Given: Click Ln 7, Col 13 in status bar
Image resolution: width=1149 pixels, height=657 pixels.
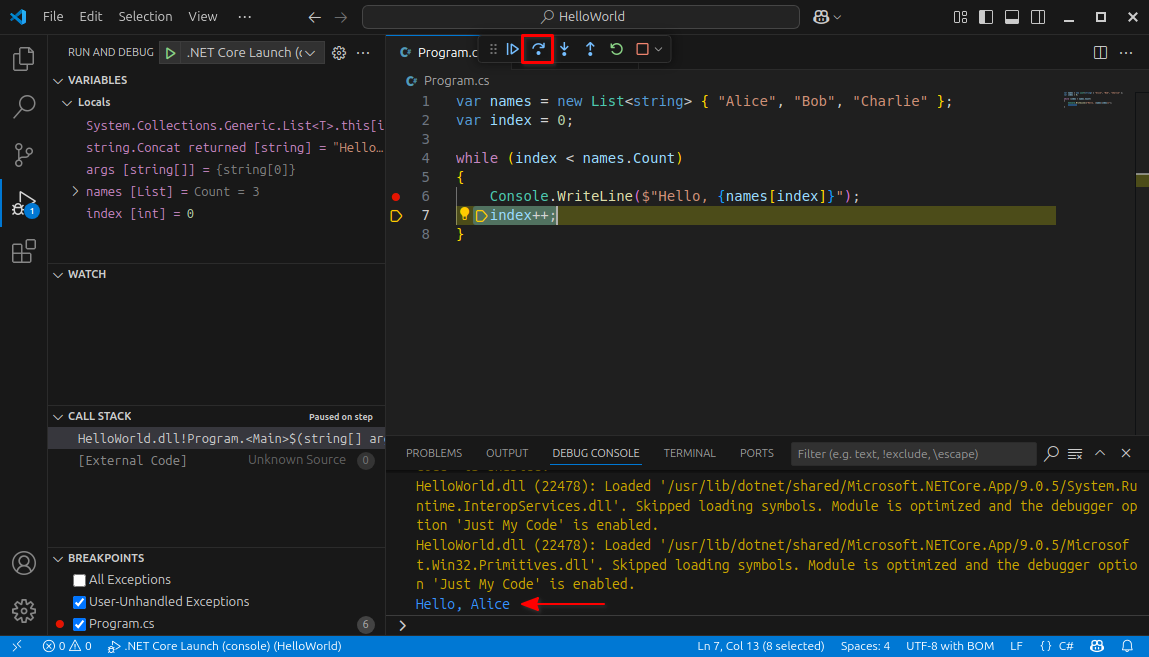Looking at the screenshot, I should click(761, 646).
